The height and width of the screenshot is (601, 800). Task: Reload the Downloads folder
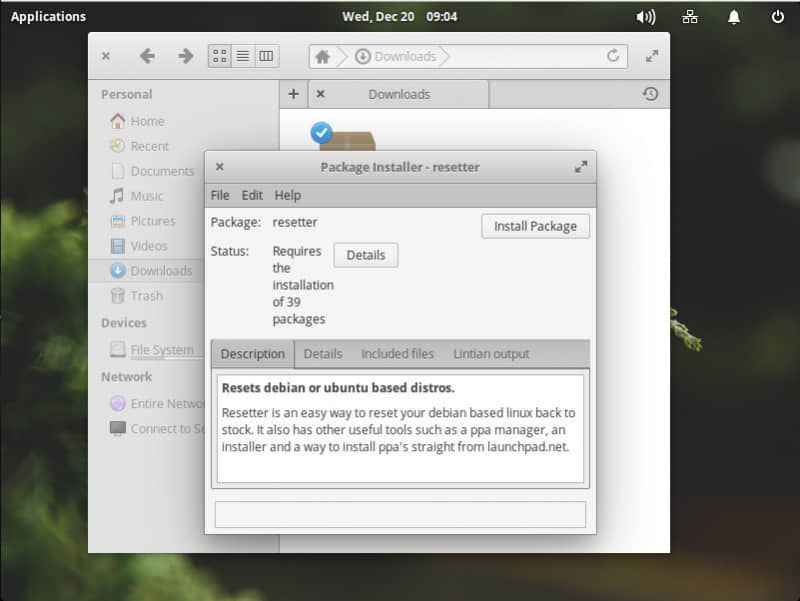613,56
